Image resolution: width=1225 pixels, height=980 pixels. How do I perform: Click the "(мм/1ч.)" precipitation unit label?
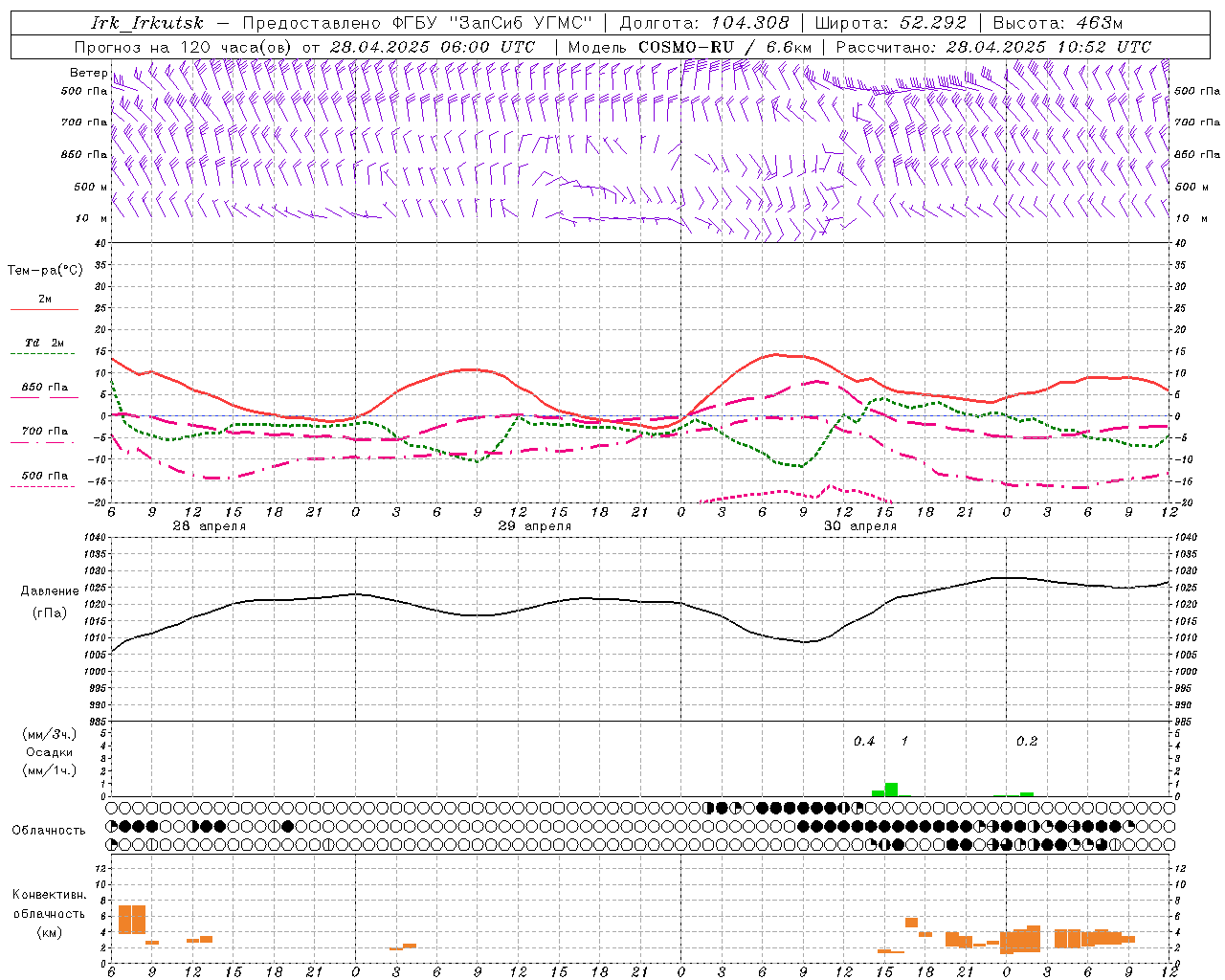point(49,770)
